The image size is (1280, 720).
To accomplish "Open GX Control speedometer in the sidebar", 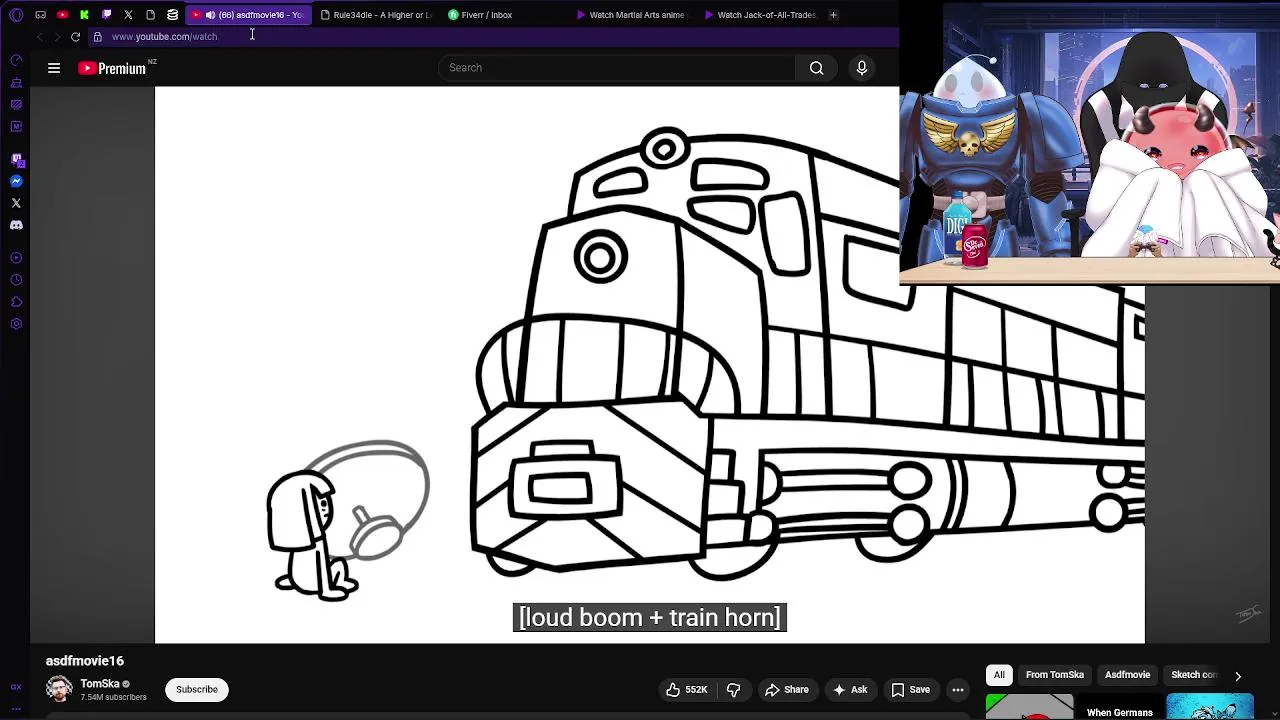I will click(x=16, y=60).
